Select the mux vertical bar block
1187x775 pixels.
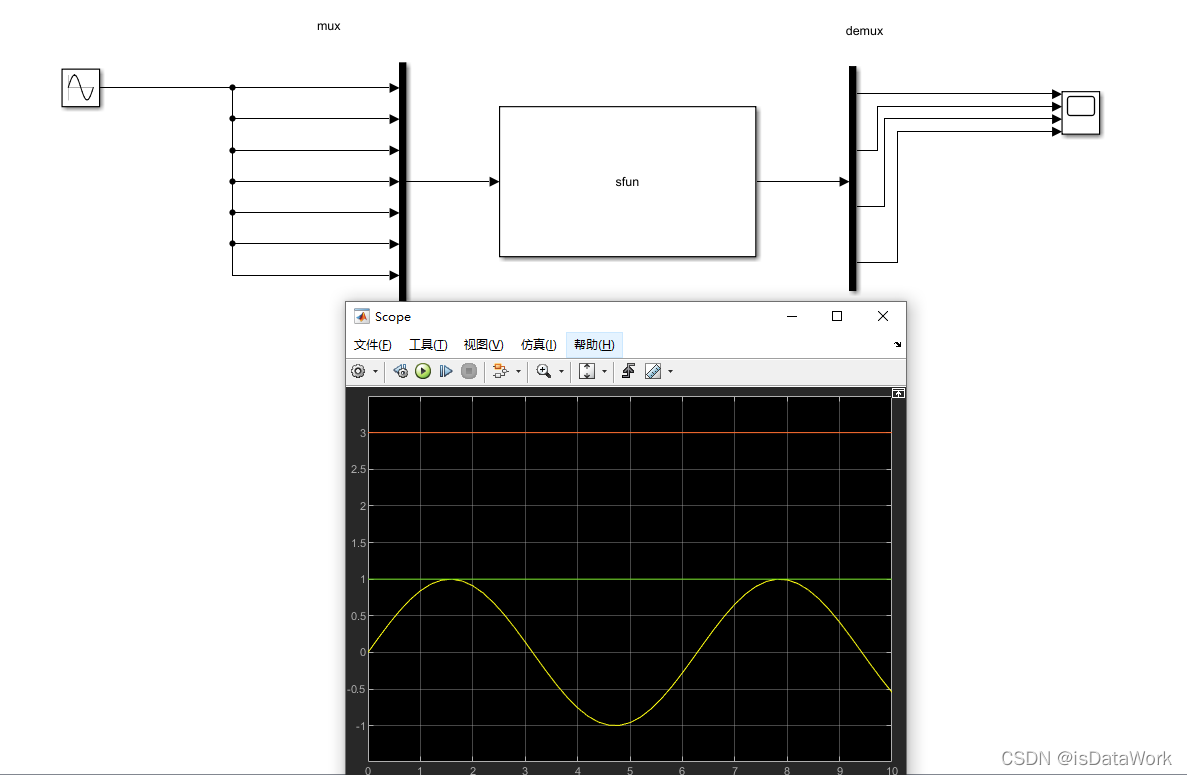click(403, 182)
